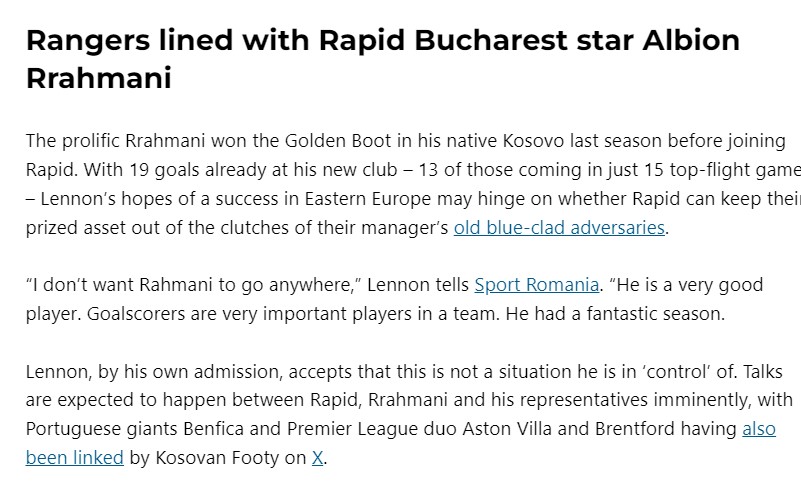Open the "old blue-clad adversaries" link
The width and height of the screenshot is (801, 487).
tap(559, 228)
